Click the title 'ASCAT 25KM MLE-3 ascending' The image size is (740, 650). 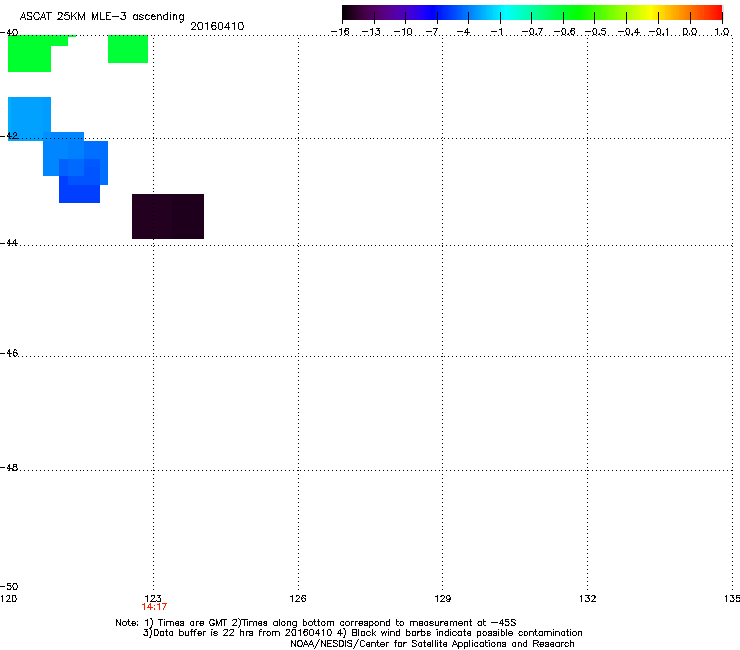pos(102,17)
